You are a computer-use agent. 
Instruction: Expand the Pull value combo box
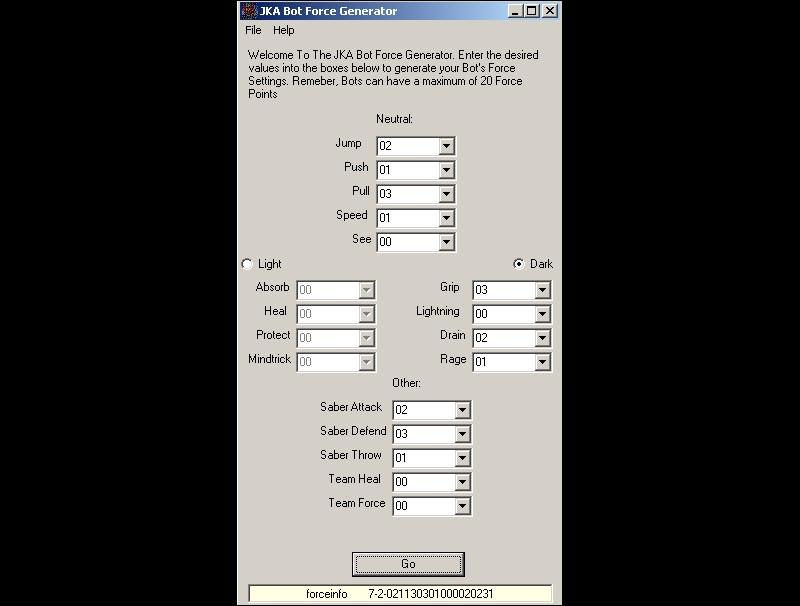point(446,194)
